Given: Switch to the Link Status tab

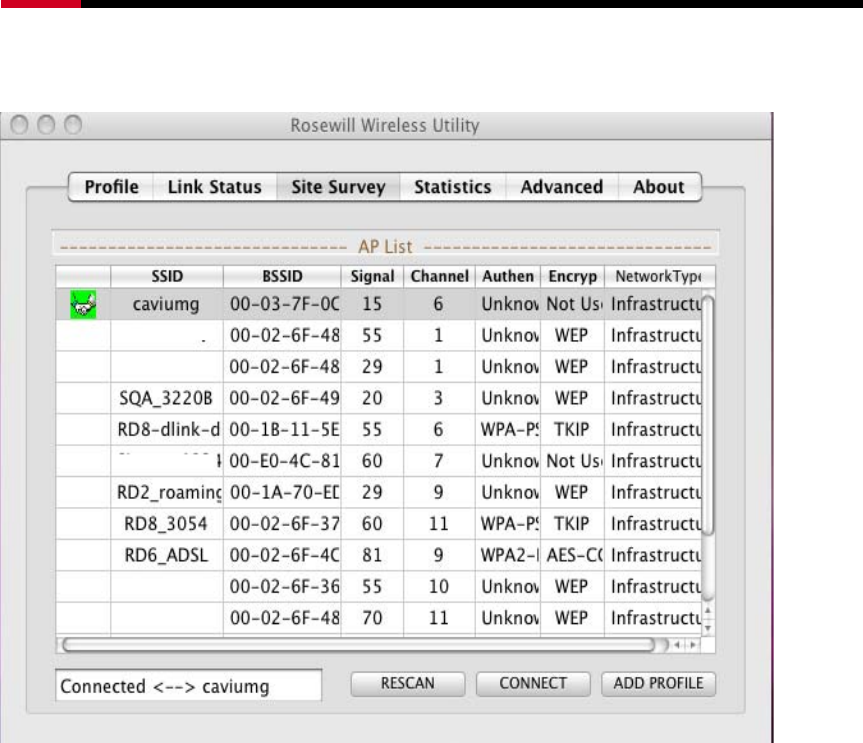Looking at the screenshot, I should pyautogui.click(x=215, y=187).
